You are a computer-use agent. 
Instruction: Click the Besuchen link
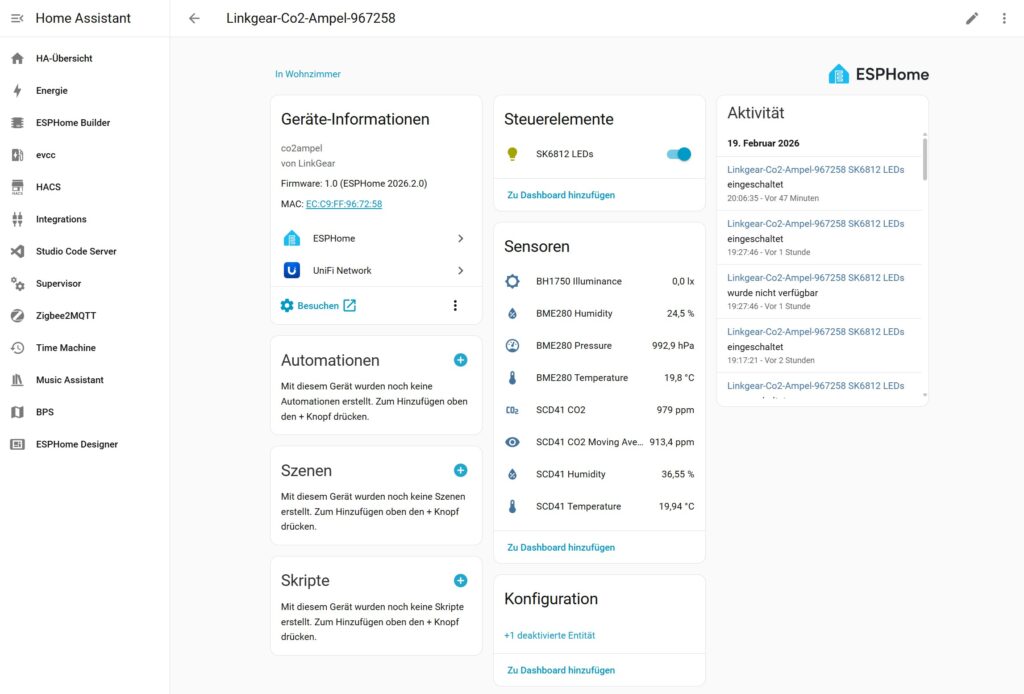(318, 305)
